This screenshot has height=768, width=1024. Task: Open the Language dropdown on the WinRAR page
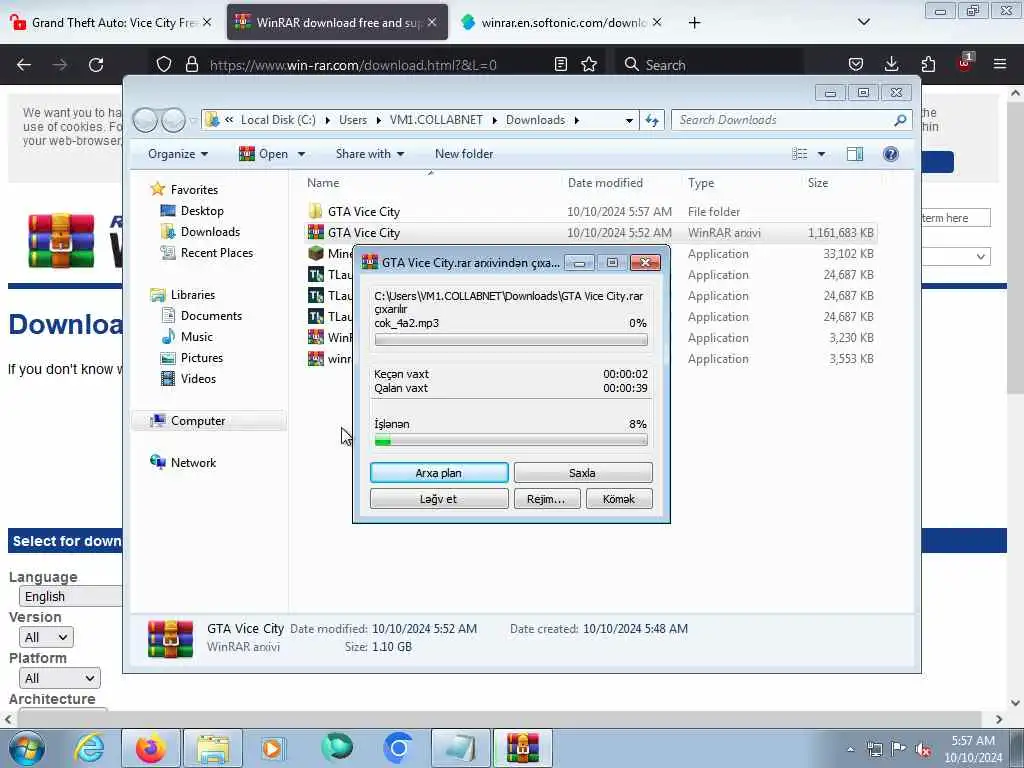(72, 596)
